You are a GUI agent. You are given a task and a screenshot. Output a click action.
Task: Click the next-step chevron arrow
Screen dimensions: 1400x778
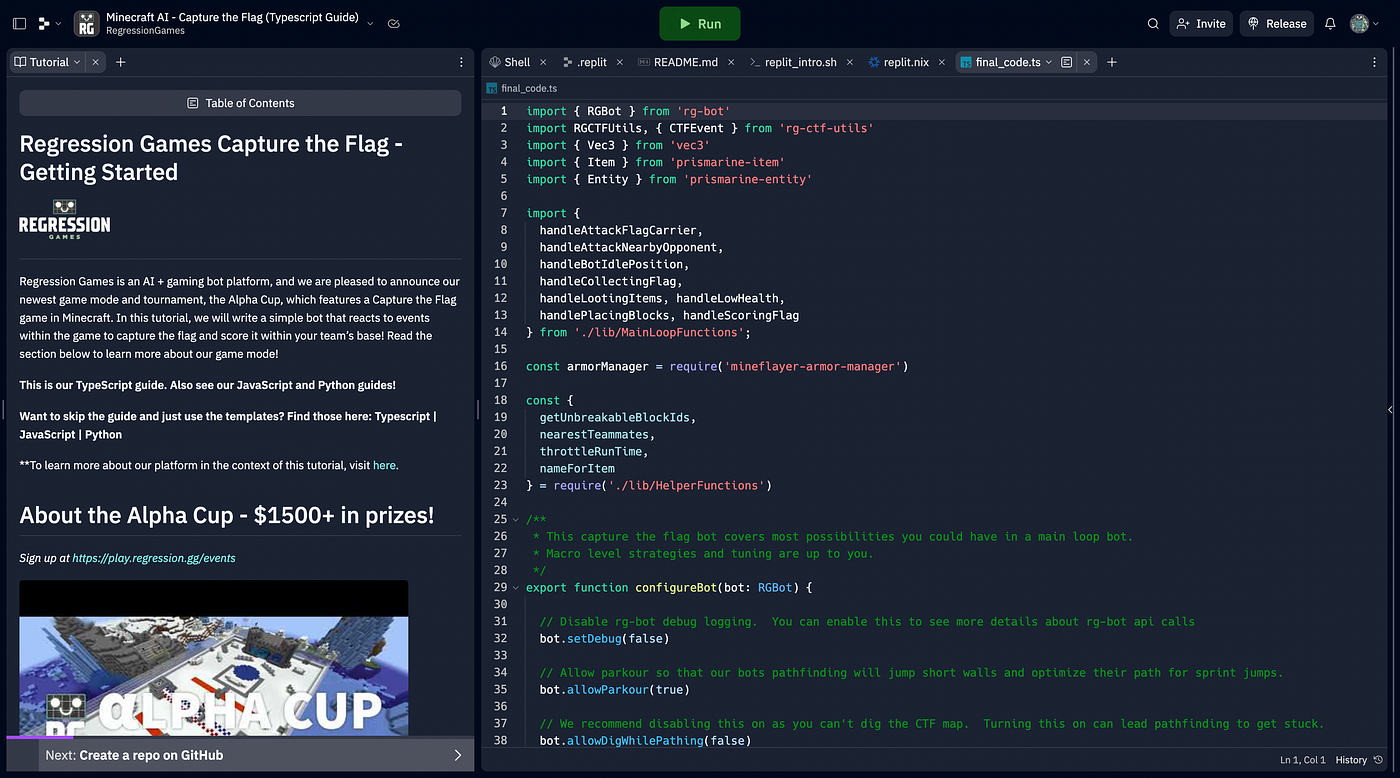(458, 755)
